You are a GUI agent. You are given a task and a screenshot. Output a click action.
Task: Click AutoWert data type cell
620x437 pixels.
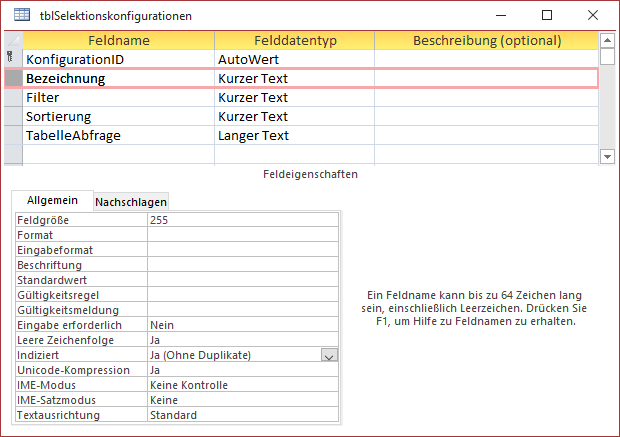coord(295,59)
